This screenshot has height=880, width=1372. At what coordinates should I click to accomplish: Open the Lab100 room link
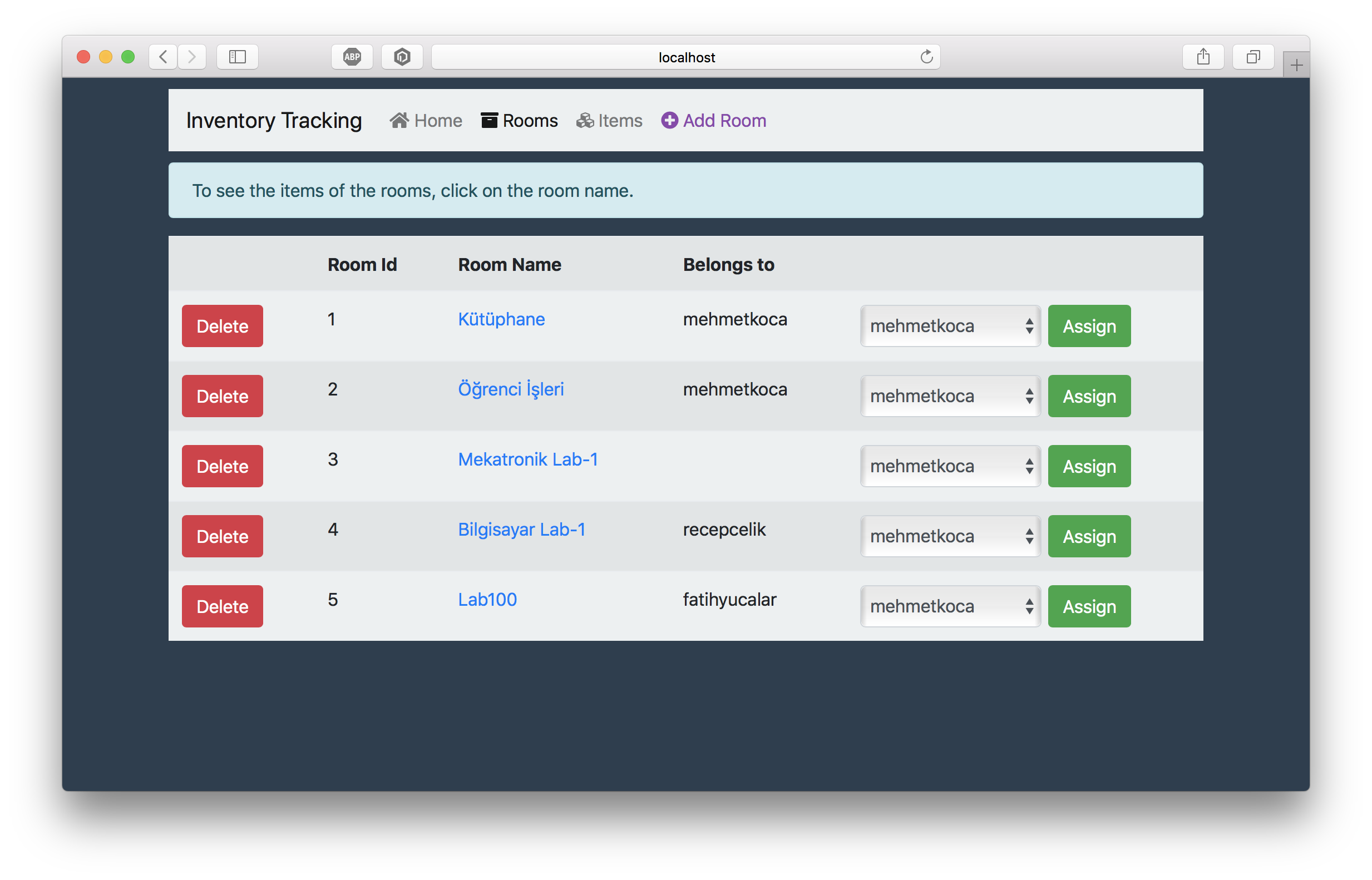point(487,600)
